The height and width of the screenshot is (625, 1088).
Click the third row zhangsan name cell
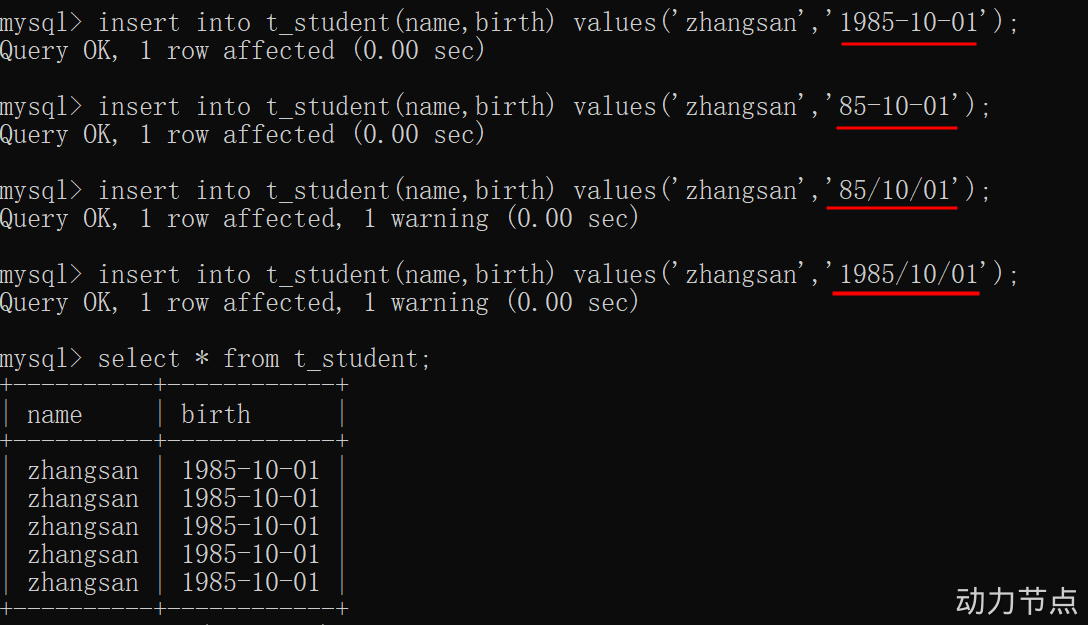[83, 527]
